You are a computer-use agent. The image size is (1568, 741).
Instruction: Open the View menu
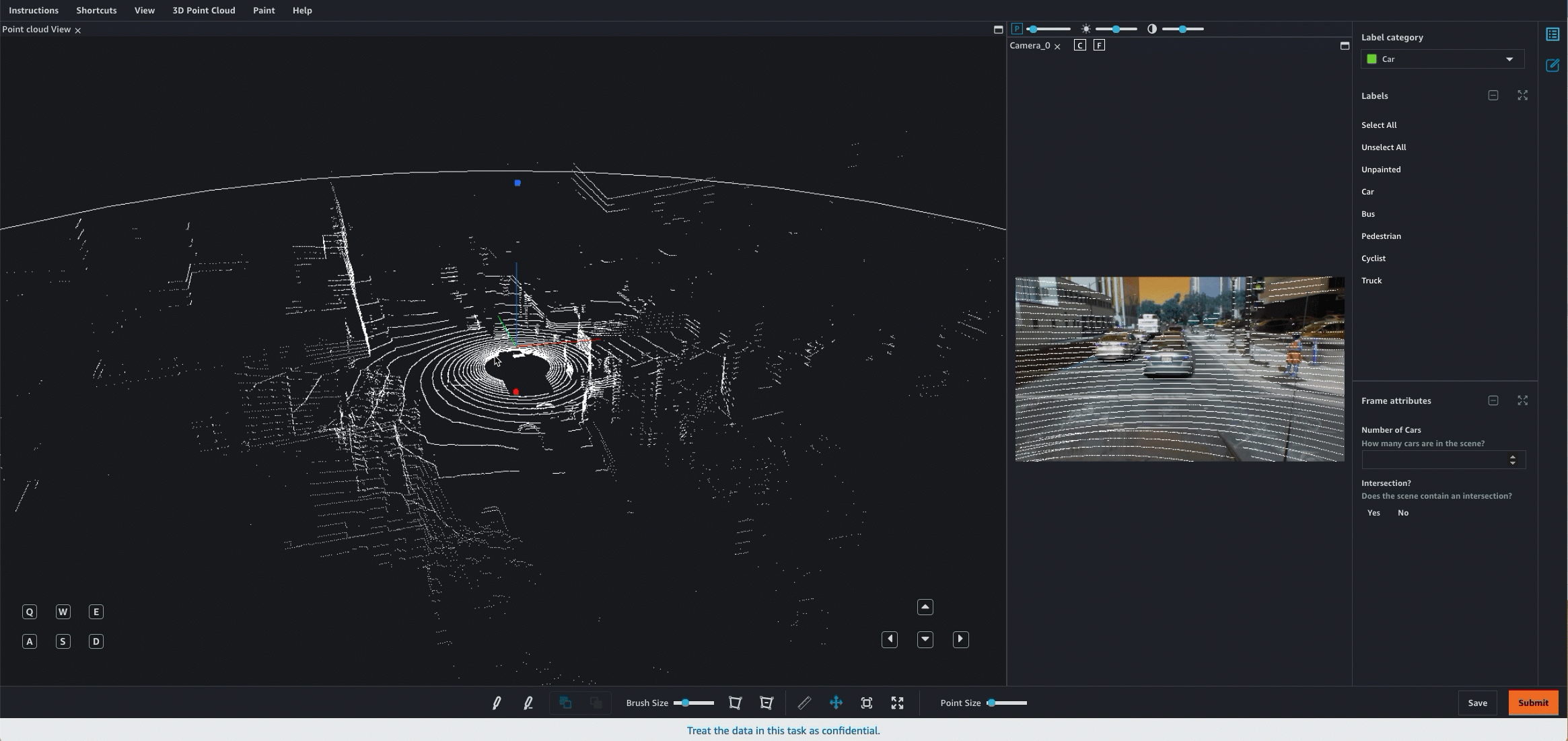coord(145,11)
